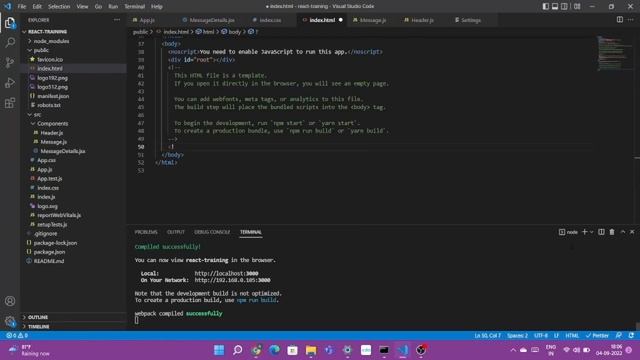Toggle bottom panel layout icon
This screenshot has height=360, width=640.
pyautogui.click(x=555, y=6)
